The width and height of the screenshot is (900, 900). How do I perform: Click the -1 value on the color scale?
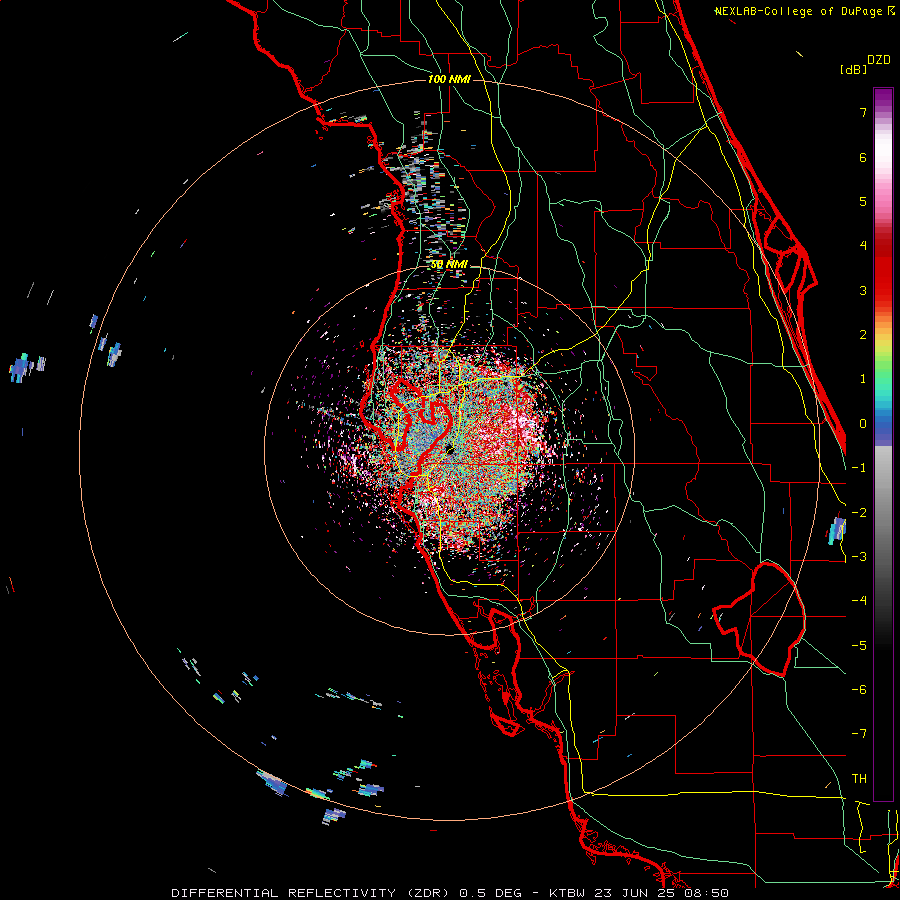859,468
